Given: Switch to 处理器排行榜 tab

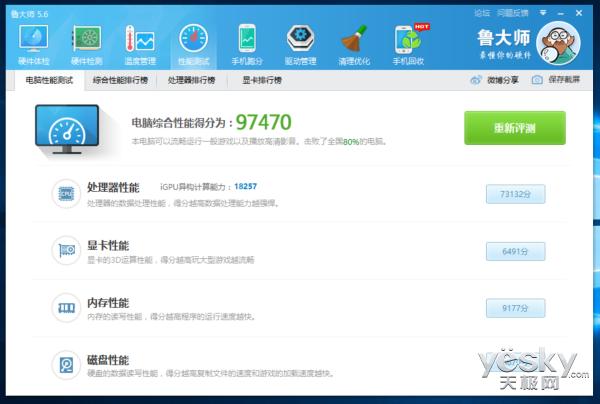Looking at the screenshot, I should tap(192, 80).
